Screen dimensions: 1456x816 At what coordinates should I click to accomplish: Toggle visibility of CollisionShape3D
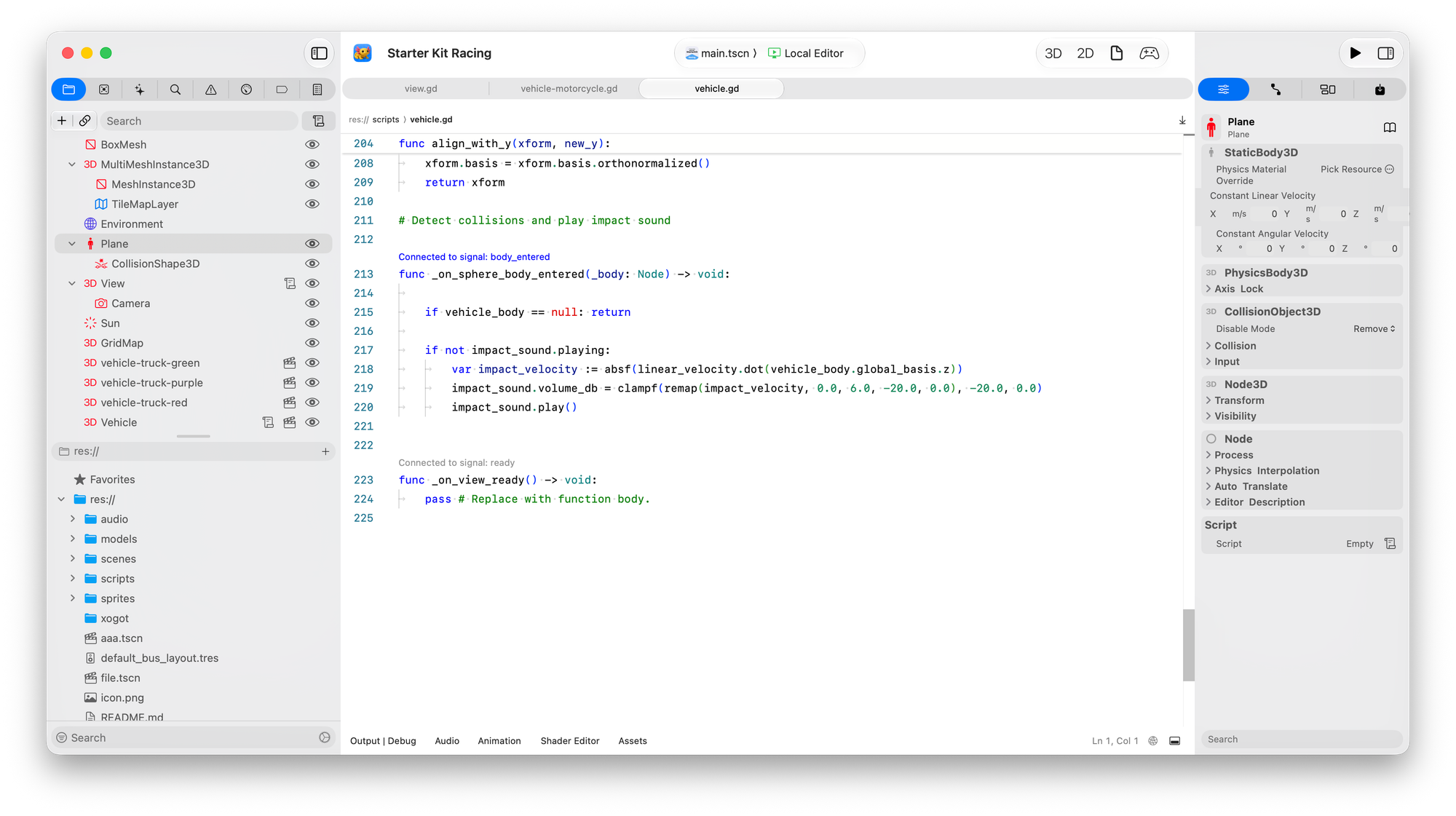click(312, 264)
